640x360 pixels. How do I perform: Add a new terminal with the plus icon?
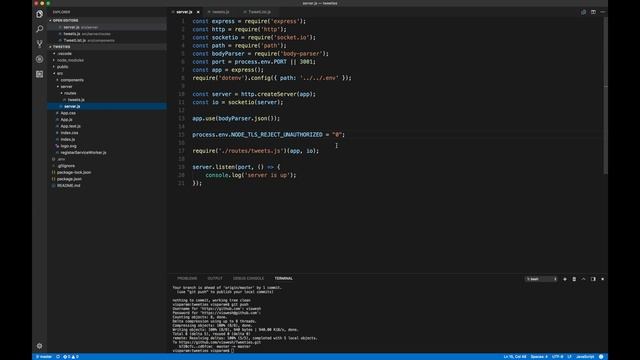565,279
